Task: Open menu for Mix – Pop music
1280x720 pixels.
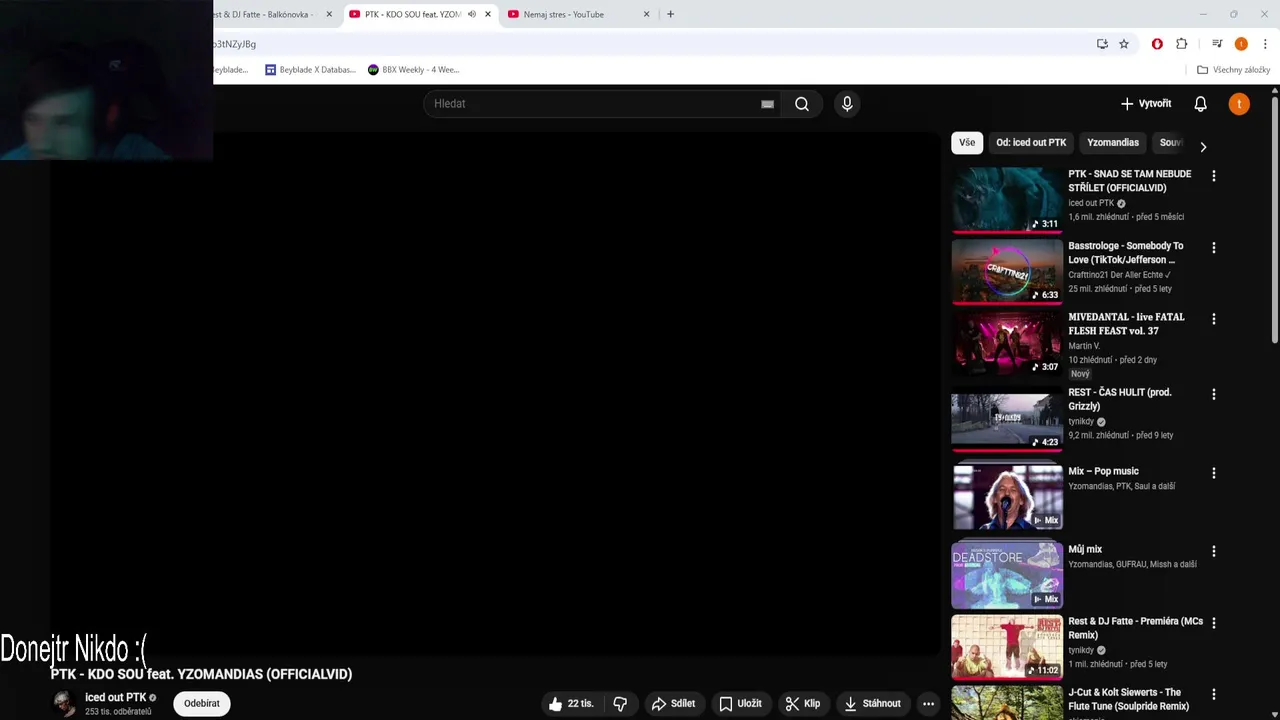Action: coord(1214,473)
